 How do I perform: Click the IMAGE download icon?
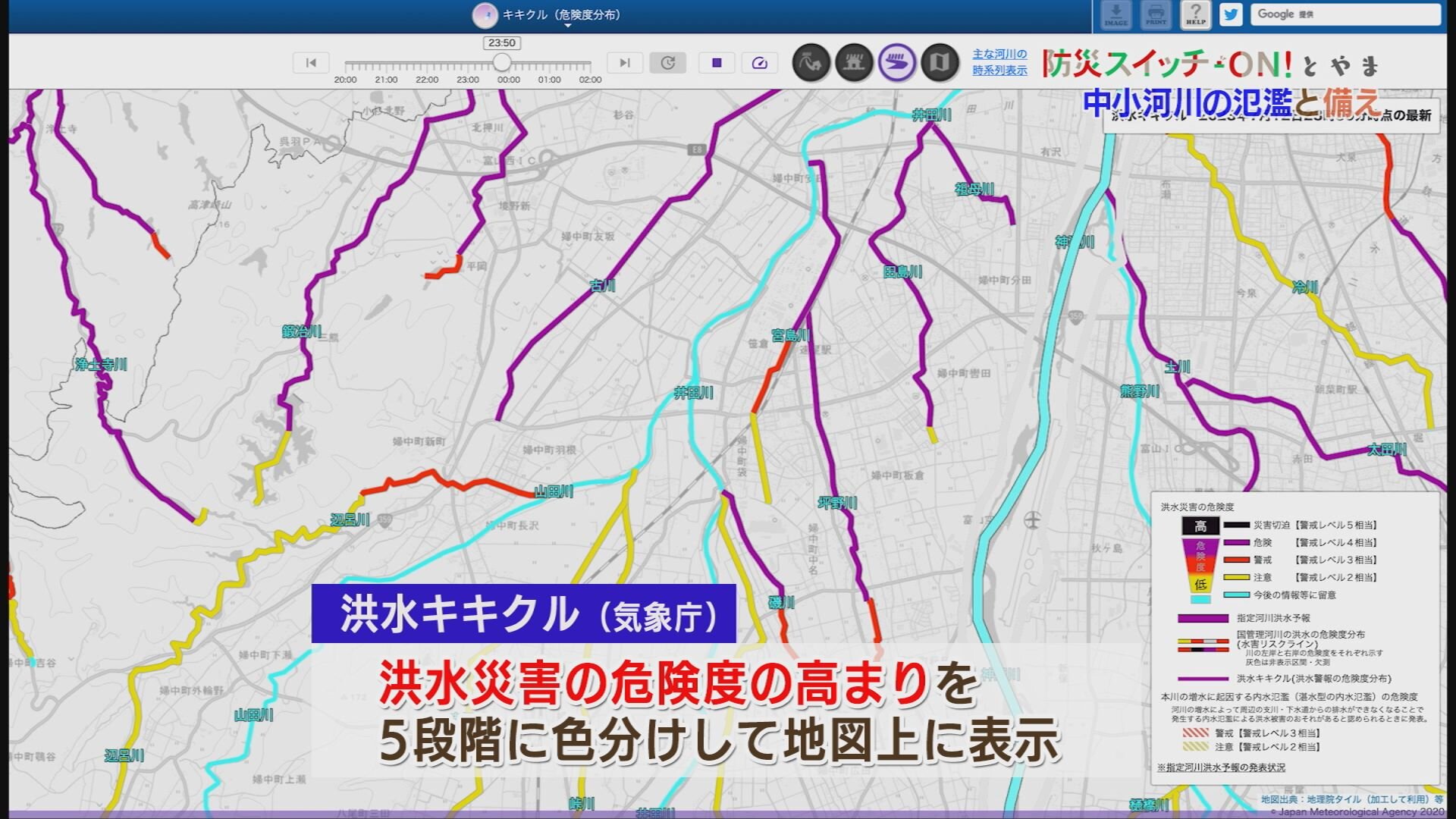(x=1116, y=14)
